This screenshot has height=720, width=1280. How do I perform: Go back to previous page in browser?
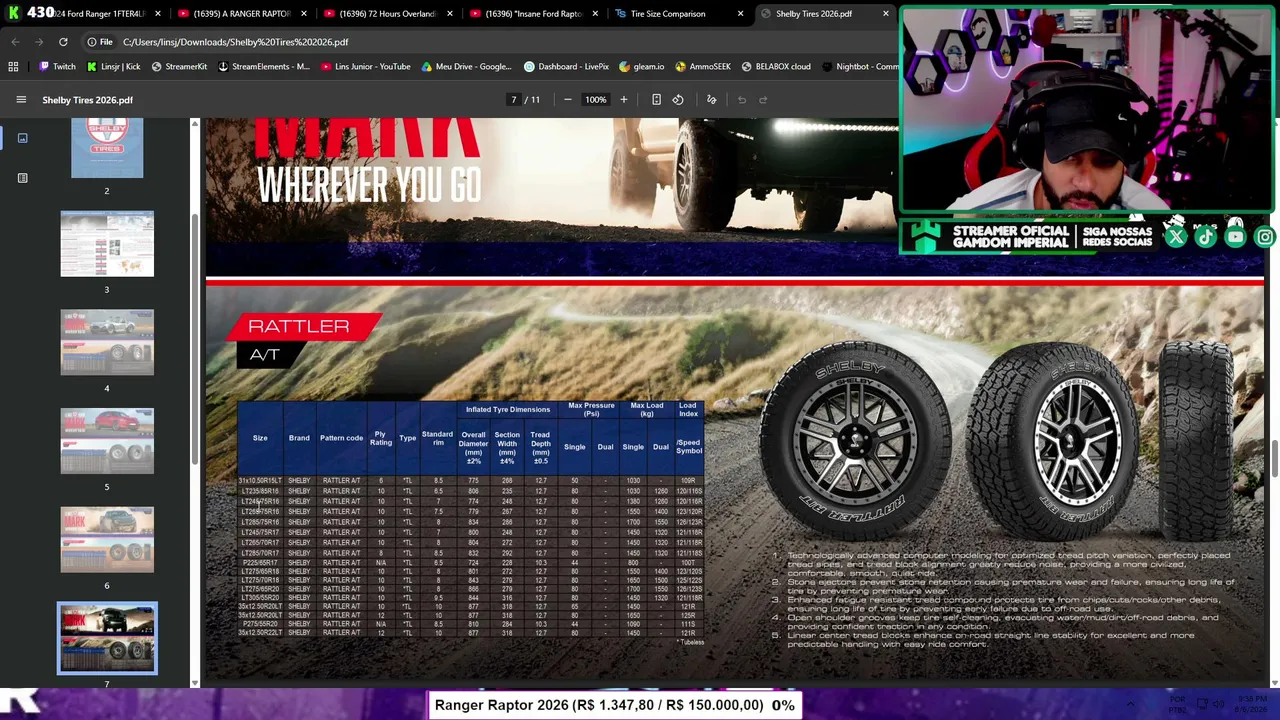point(15,42)
